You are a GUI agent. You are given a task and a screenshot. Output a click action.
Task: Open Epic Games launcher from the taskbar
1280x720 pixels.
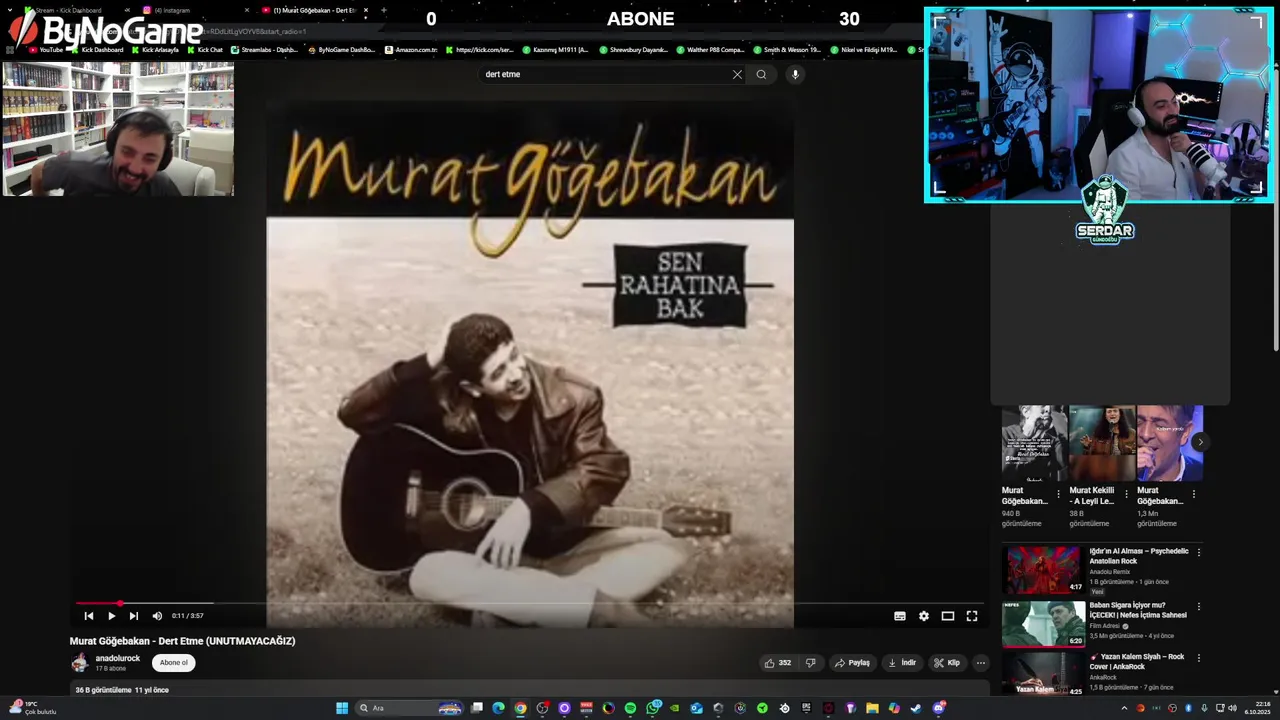tap(806, 708)
